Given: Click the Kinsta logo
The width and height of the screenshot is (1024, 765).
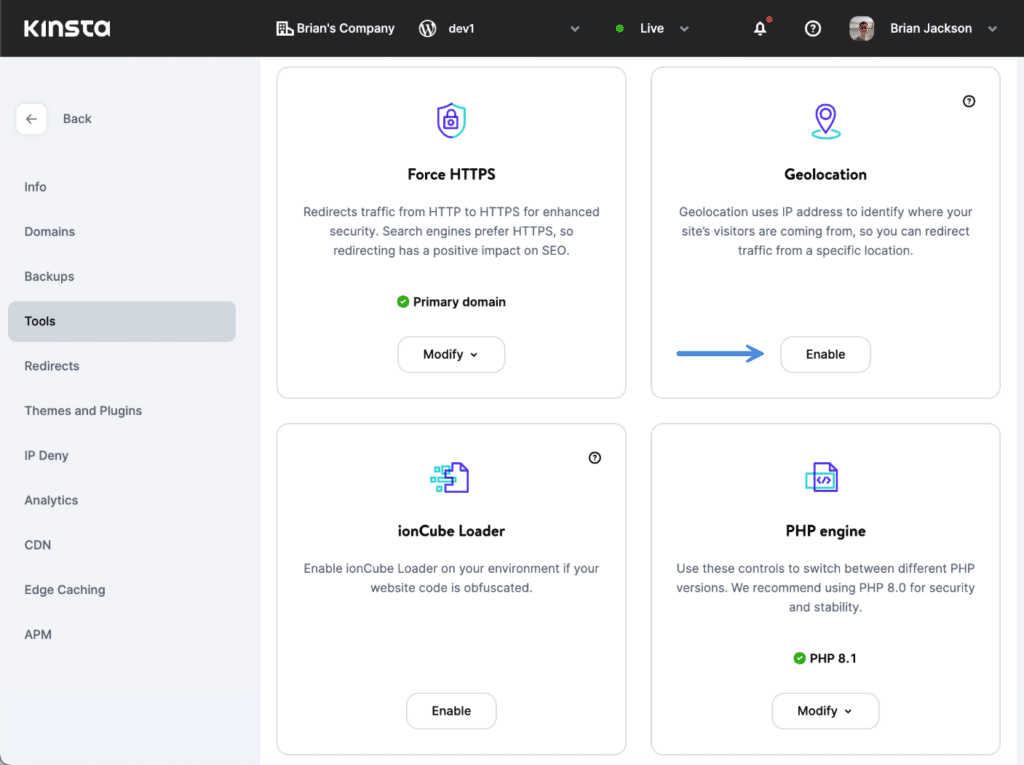Looking at the screenshot, I should 67,28.
